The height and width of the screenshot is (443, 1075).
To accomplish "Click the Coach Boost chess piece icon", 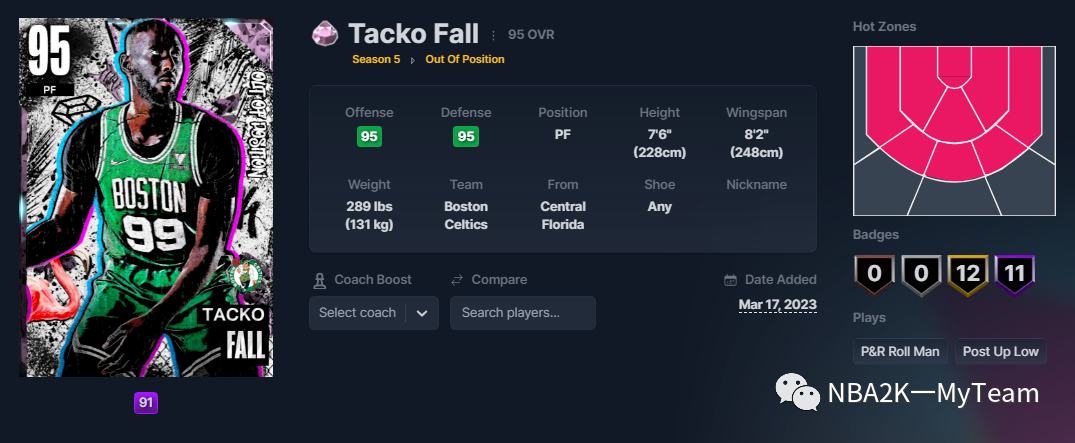I will [x=319, y=280].
